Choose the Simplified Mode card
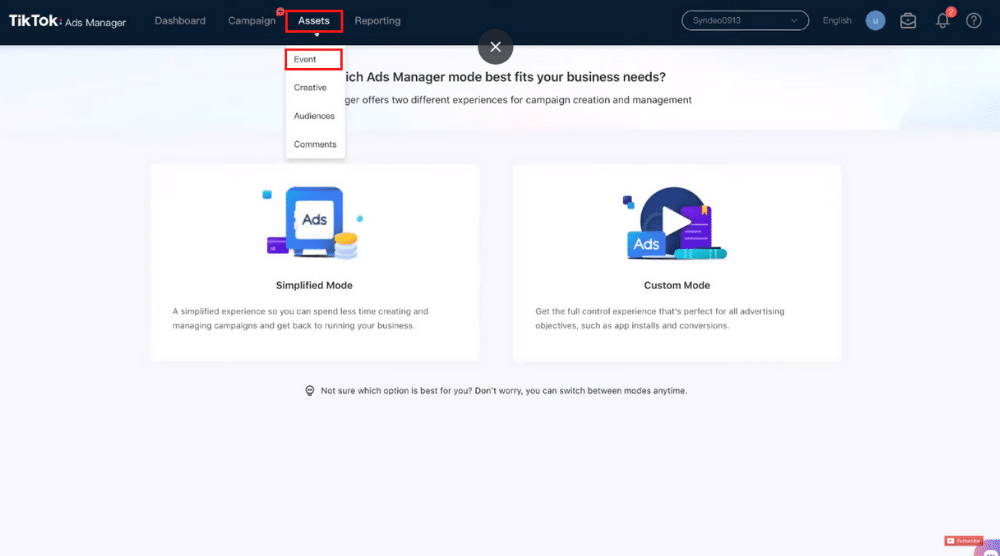 coord(314,263)
